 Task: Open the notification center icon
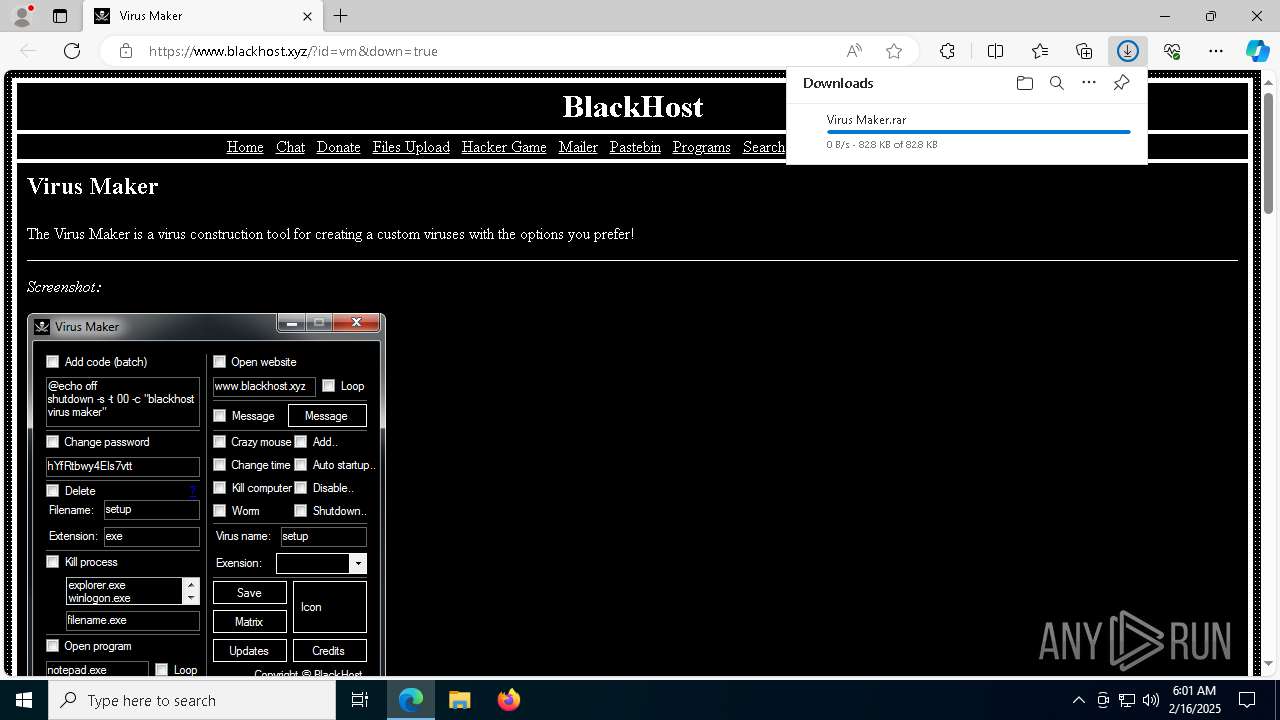[x=1247, y=700]
